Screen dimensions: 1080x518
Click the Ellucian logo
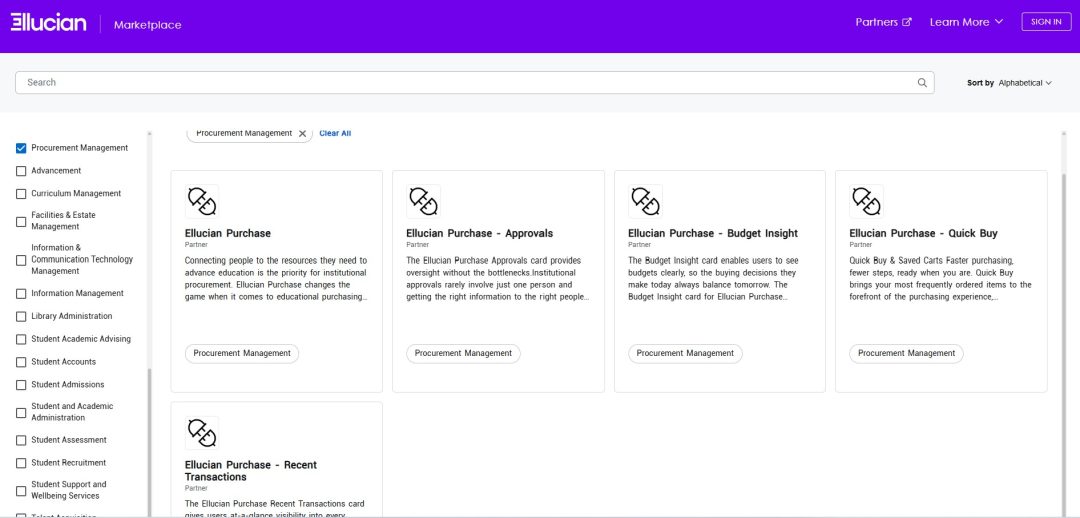48,22
